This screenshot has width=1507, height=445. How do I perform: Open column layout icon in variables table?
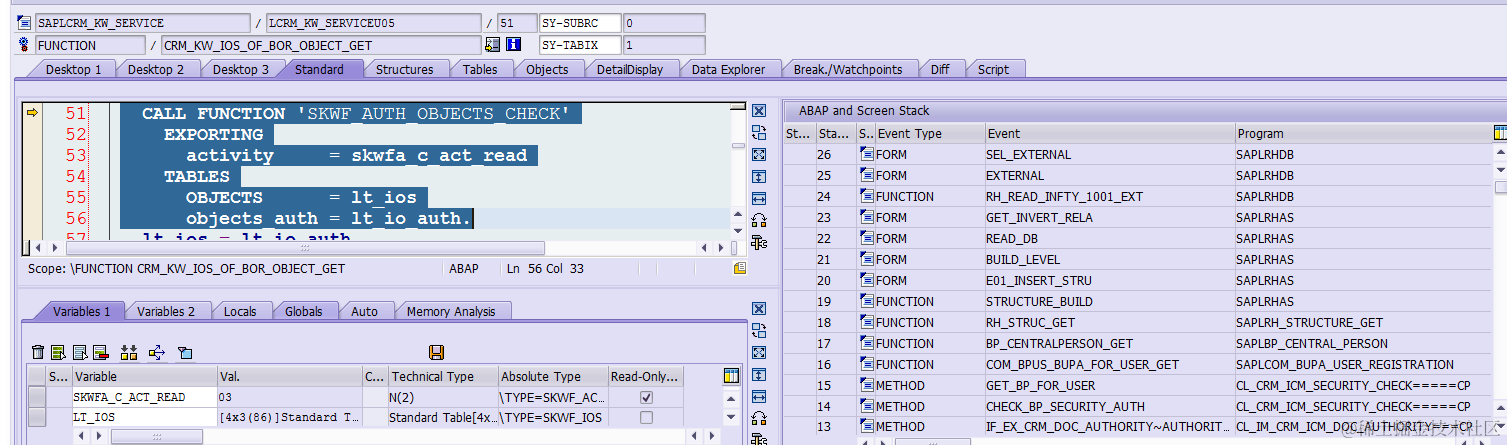731,376
